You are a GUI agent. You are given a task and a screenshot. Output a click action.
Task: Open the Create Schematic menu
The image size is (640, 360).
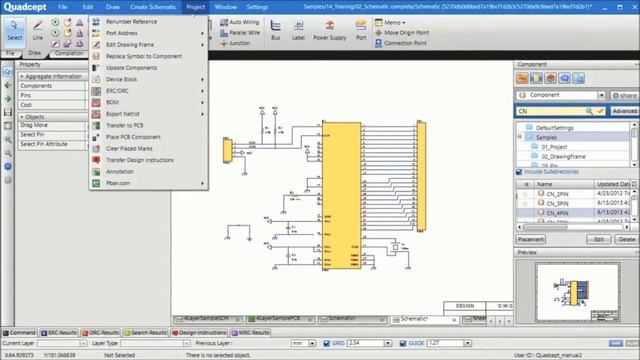pyautogui.click(x=153, y=7)
